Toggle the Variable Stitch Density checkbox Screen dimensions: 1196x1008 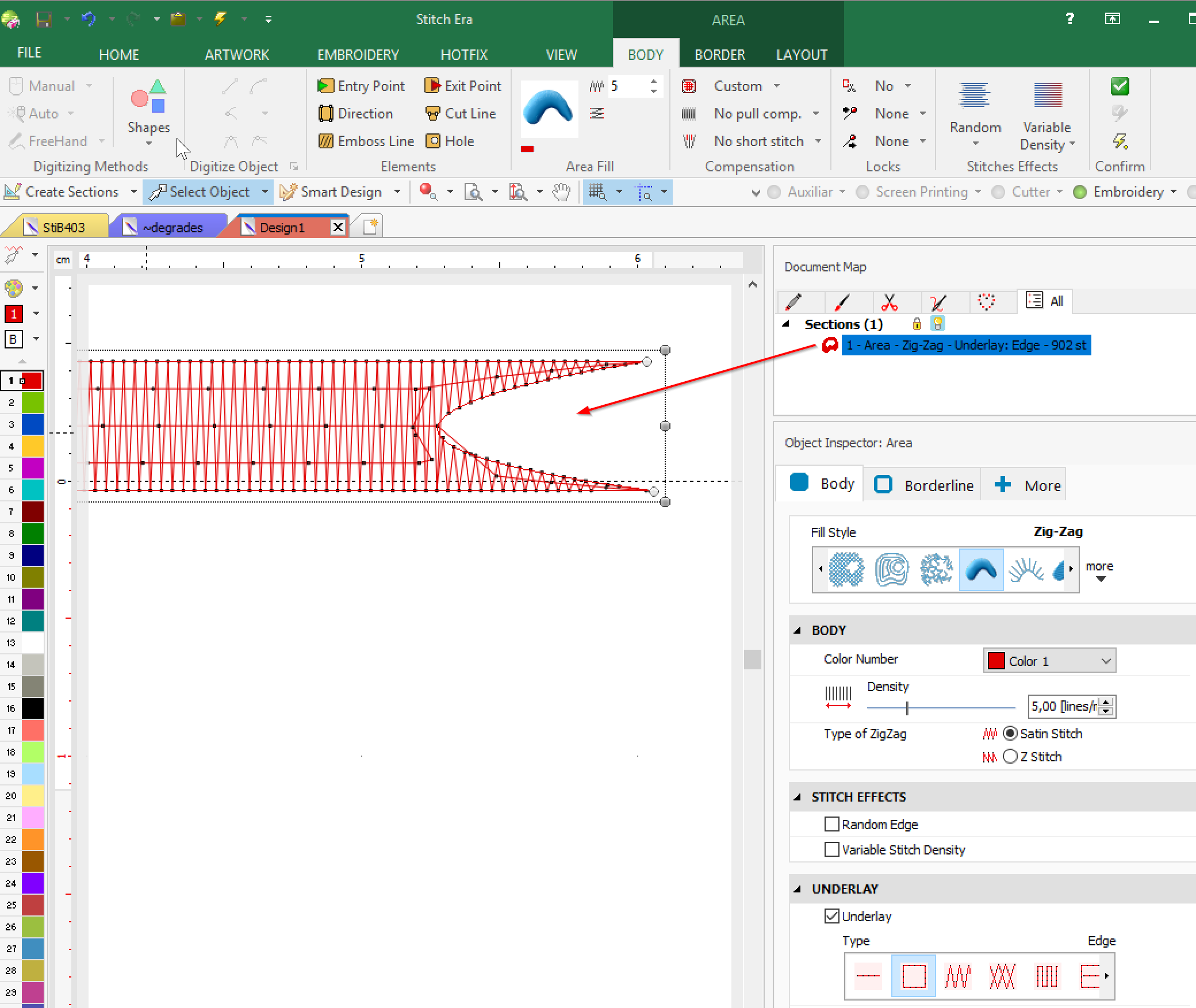point(831,849)
